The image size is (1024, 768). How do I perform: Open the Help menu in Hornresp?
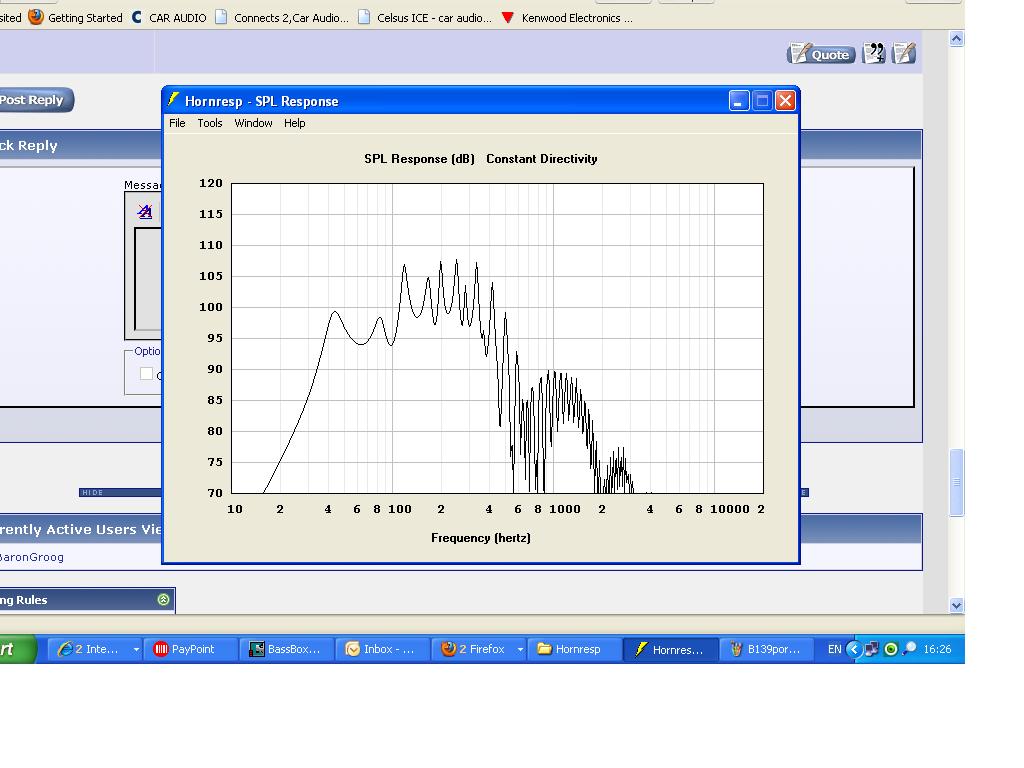(x=295, y=123)
